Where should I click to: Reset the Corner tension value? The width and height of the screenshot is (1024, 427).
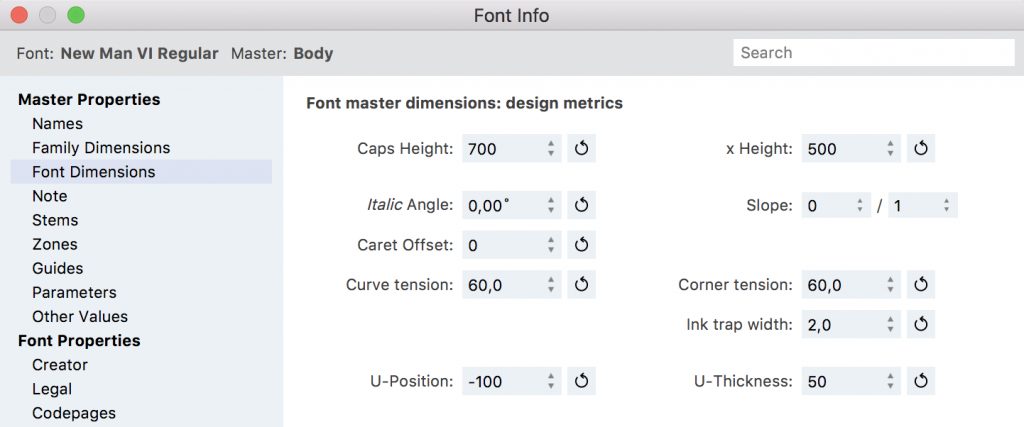click(x=921, y=285)
